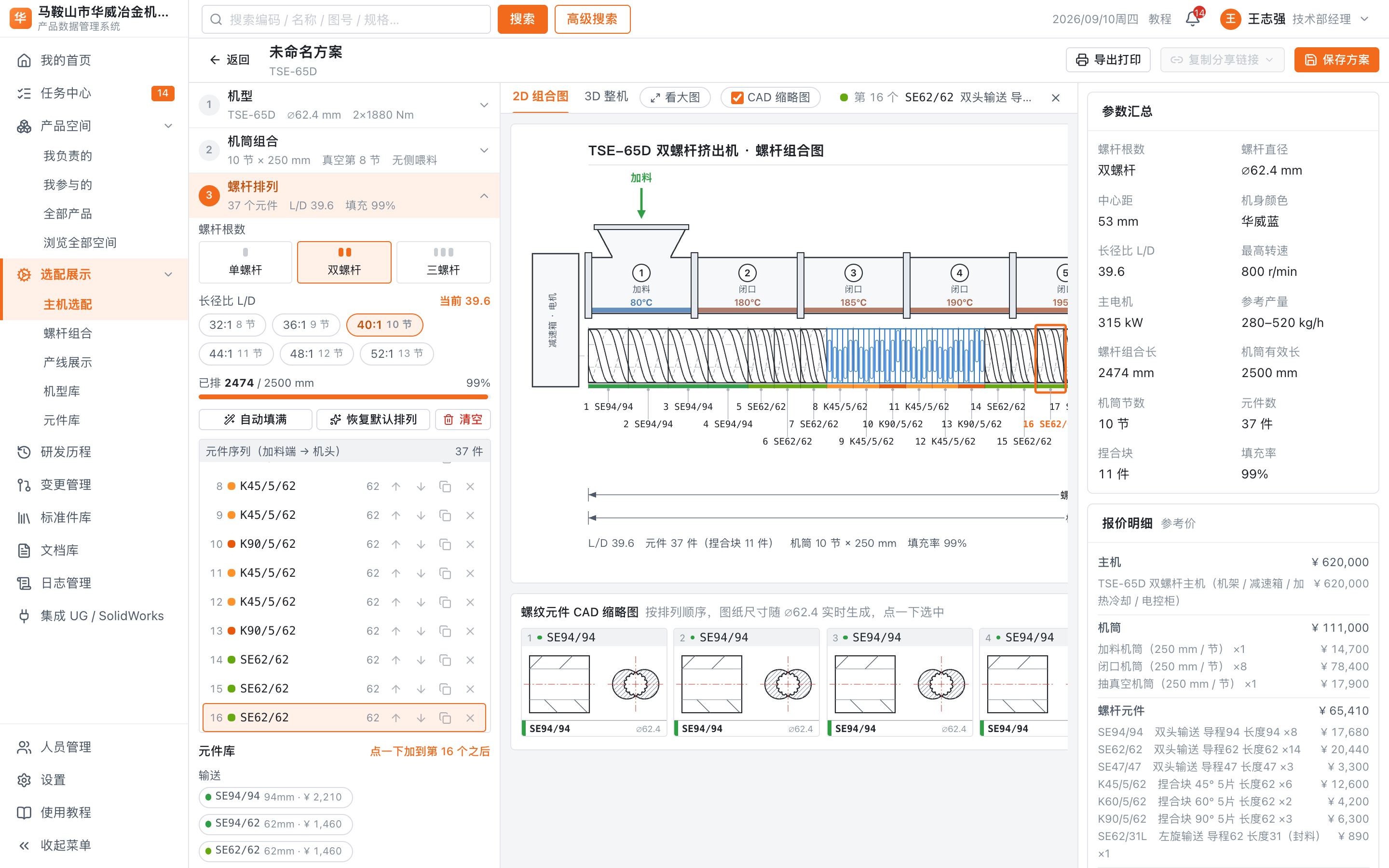1389x868 pixels.
Task: Click the 已排 2474/2500 progress bar
Action: click(343, 396)
